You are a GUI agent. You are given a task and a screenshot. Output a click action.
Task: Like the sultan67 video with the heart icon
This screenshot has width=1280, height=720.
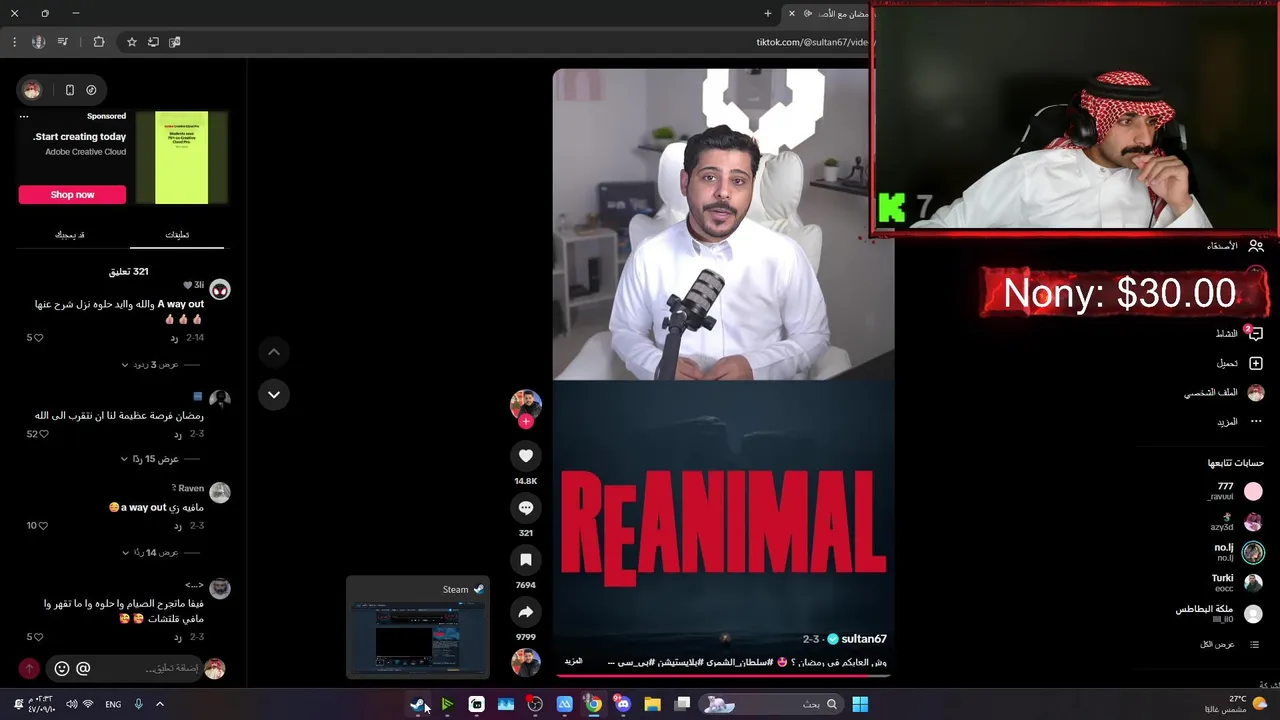point(526,456)
